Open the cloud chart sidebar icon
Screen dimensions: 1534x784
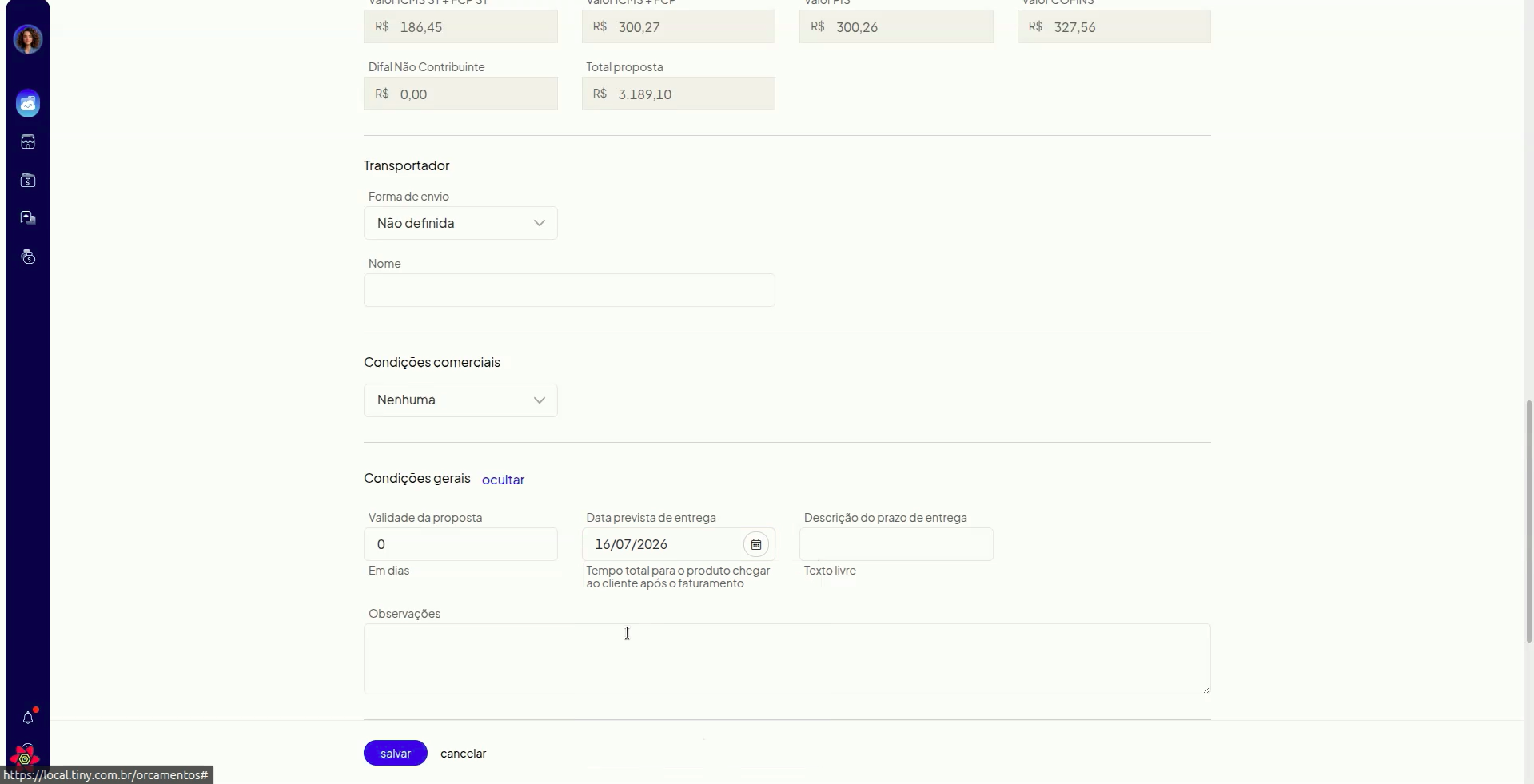[28, 104]
